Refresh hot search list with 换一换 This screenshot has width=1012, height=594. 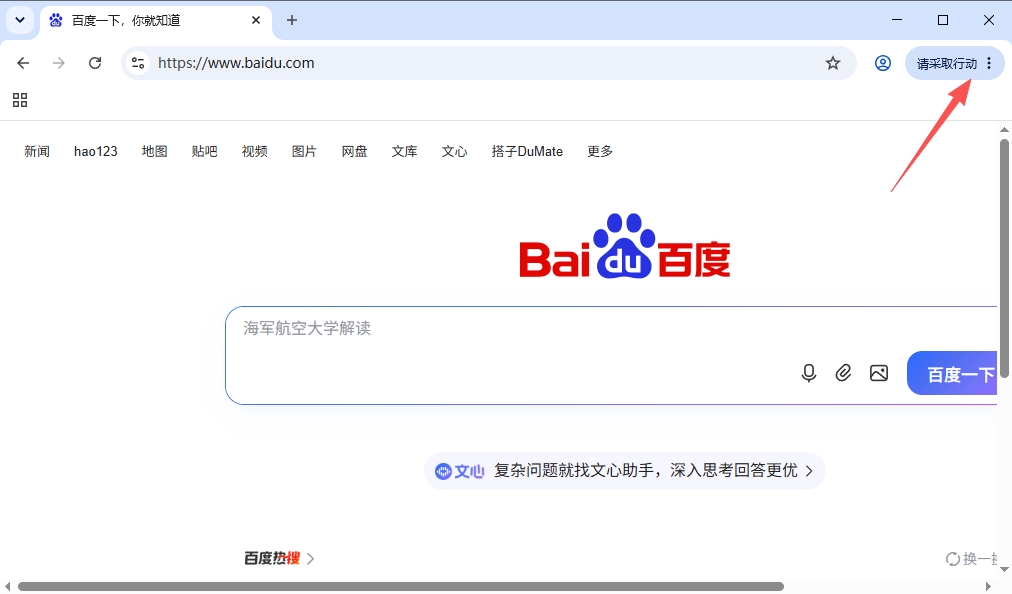[x=971, y=558]
